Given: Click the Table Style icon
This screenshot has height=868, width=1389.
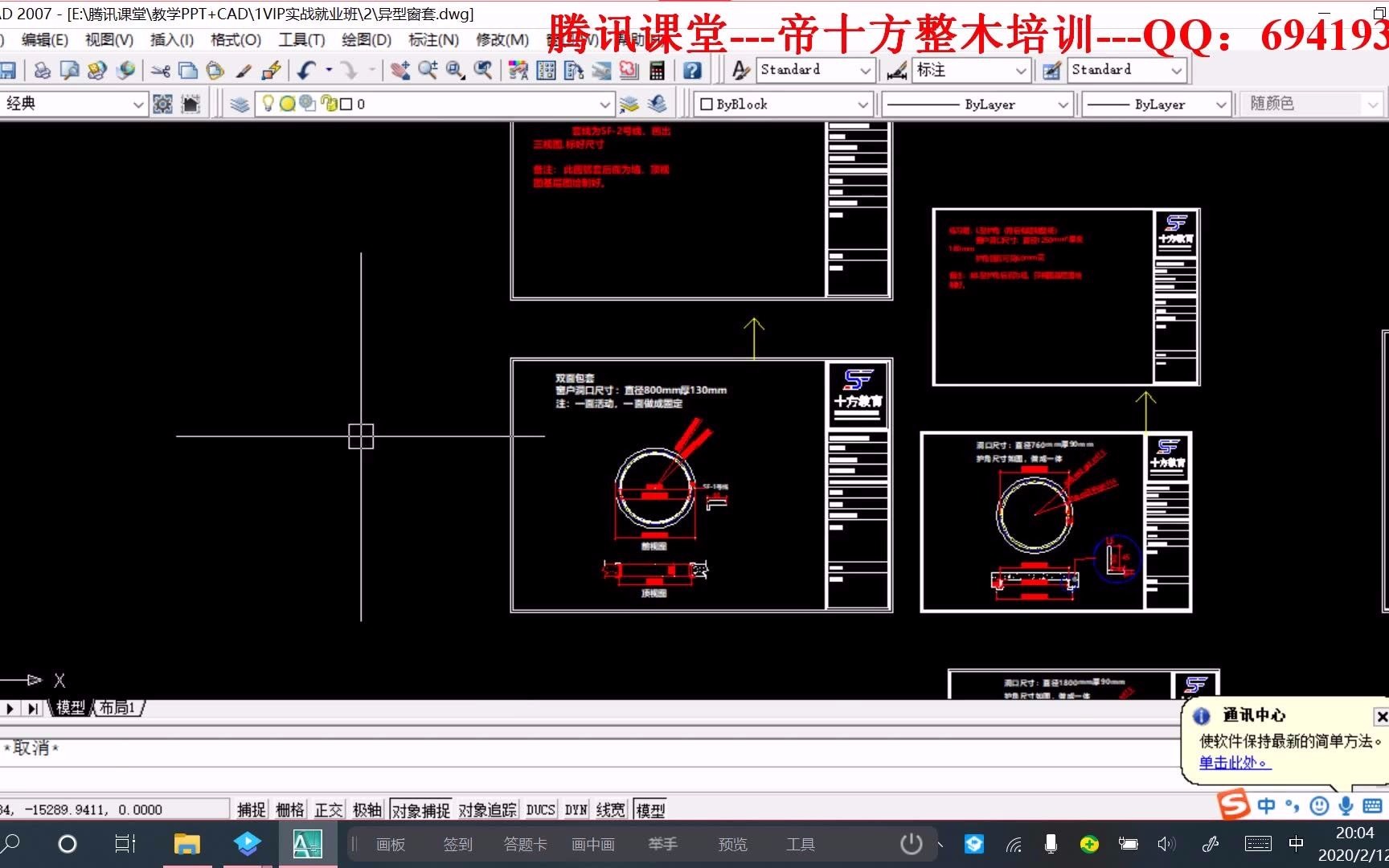Looking at the screenshot, I should (1051, 71).
